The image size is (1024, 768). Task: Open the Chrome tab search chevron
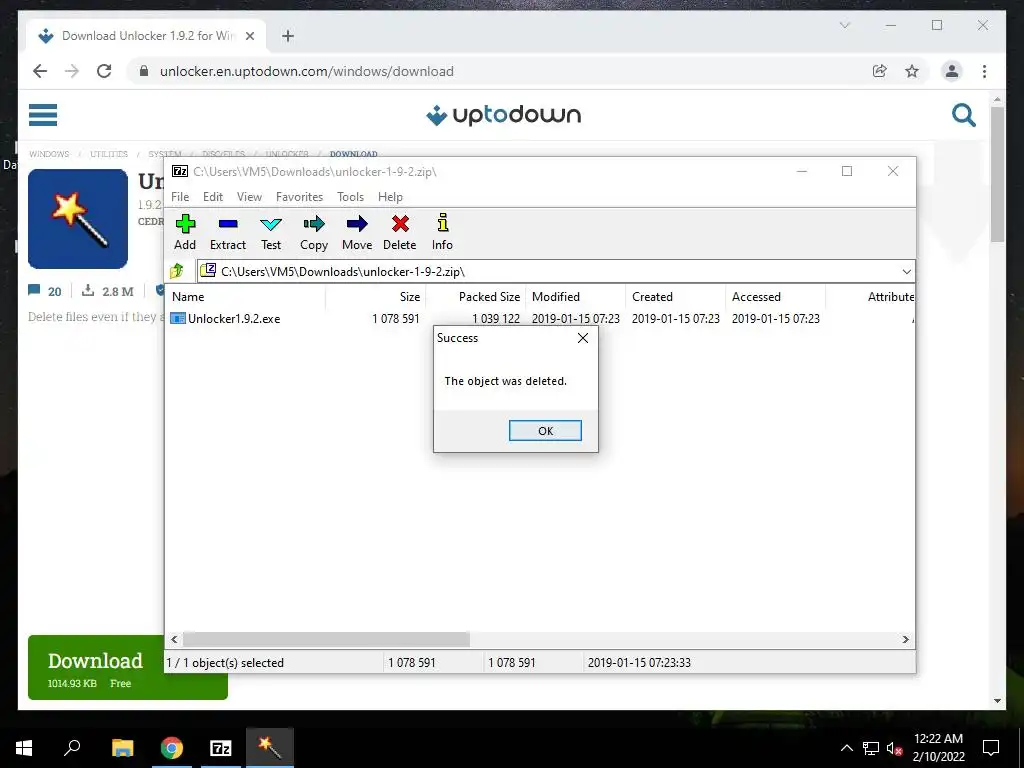coord(844,25)
